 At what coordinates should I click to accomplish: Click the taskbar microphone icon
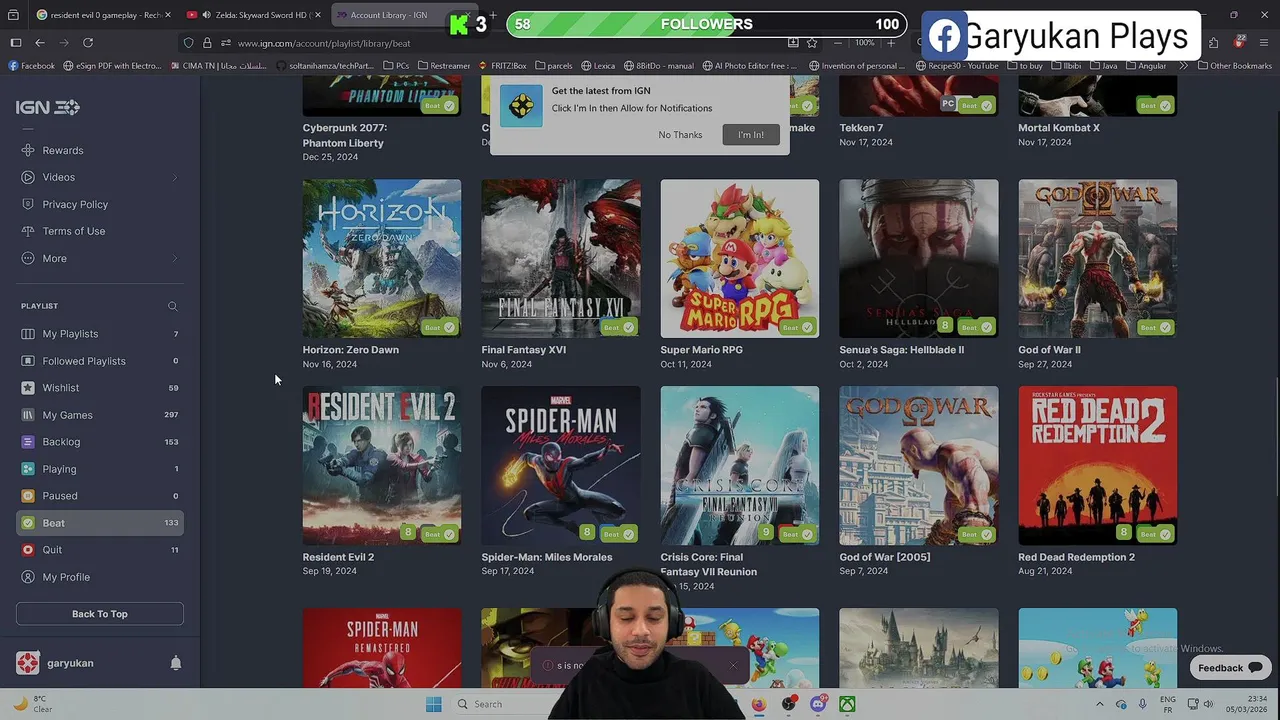click(x=1142, y=704)
